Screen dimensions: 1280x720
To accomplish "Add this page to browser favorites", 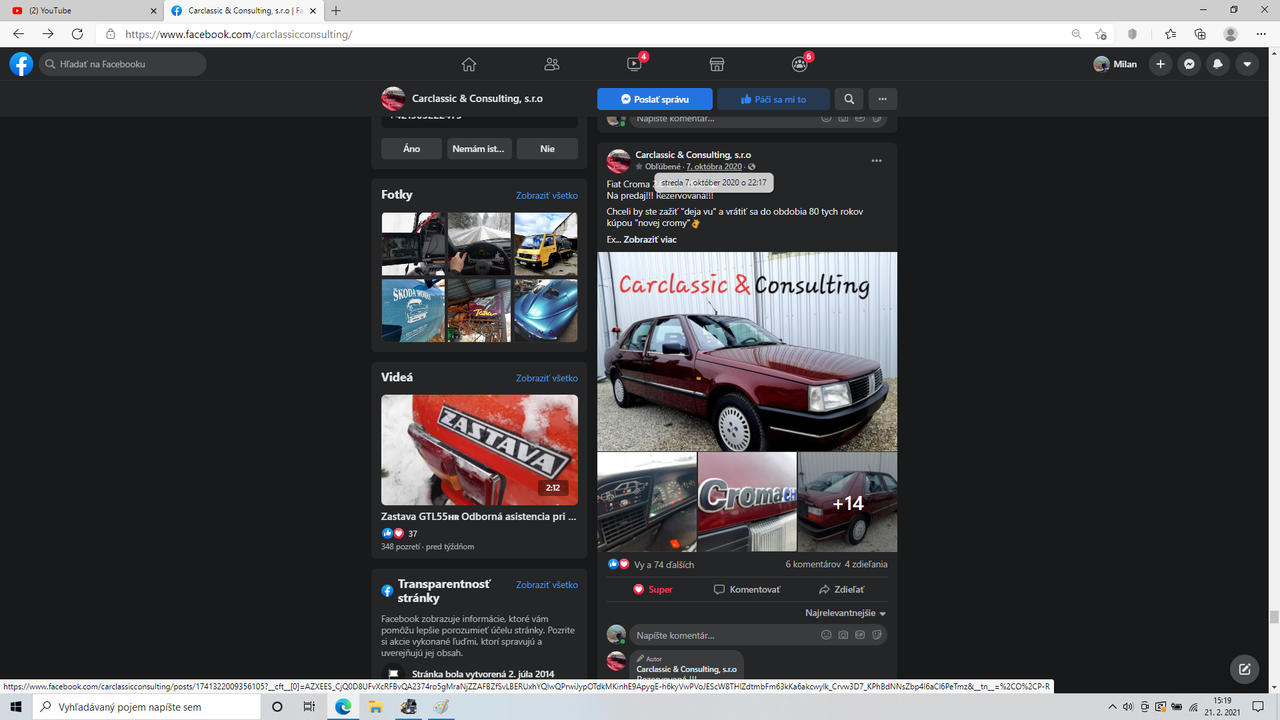I will 1101,34.
